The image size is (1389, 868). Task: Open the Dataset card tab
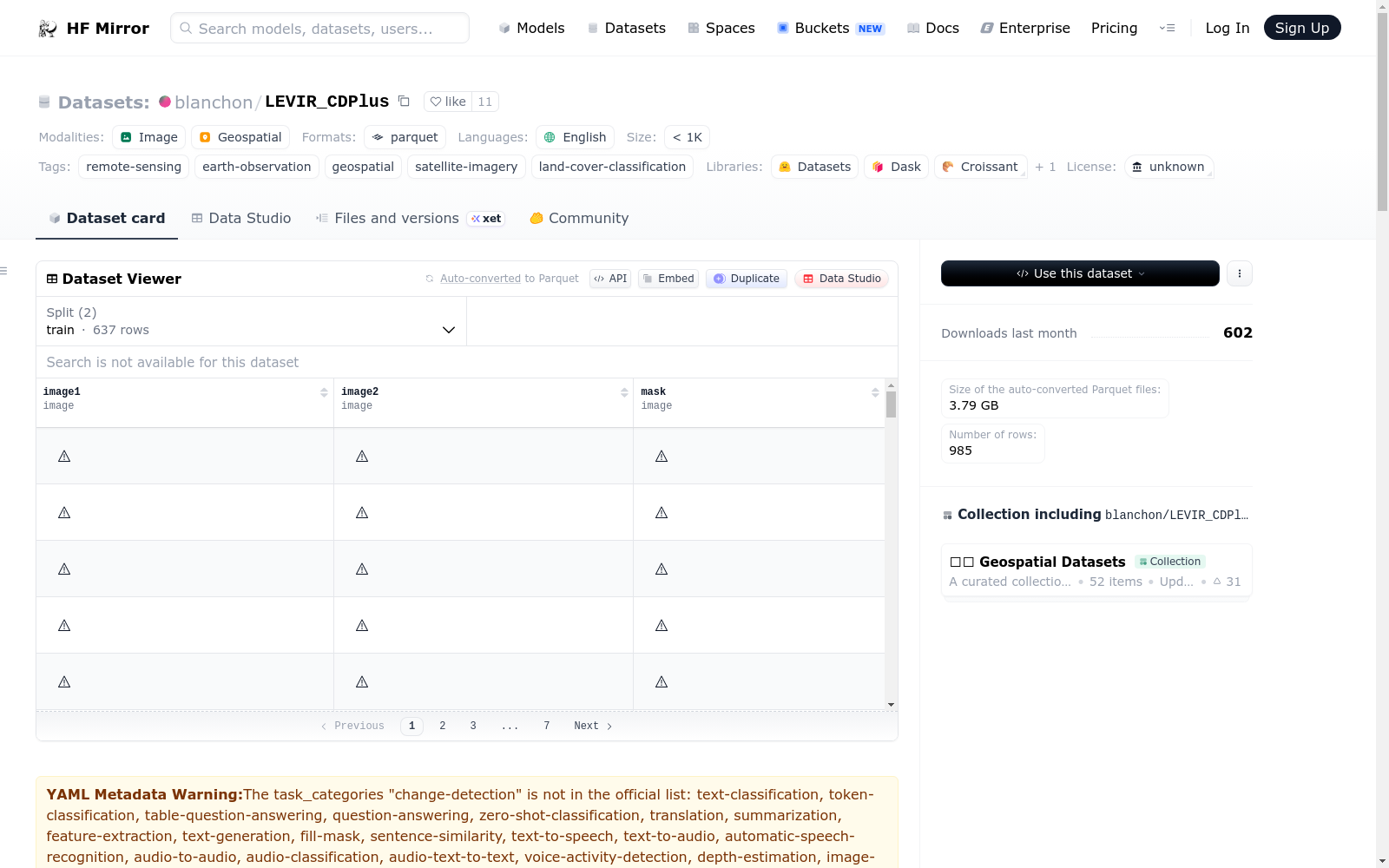pos(107,218)
